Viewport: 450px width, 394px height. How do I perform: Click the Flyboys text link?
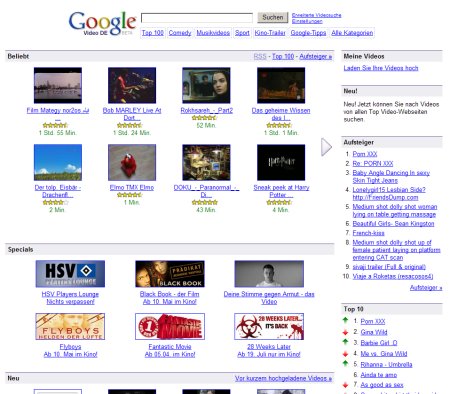point(70,347)
